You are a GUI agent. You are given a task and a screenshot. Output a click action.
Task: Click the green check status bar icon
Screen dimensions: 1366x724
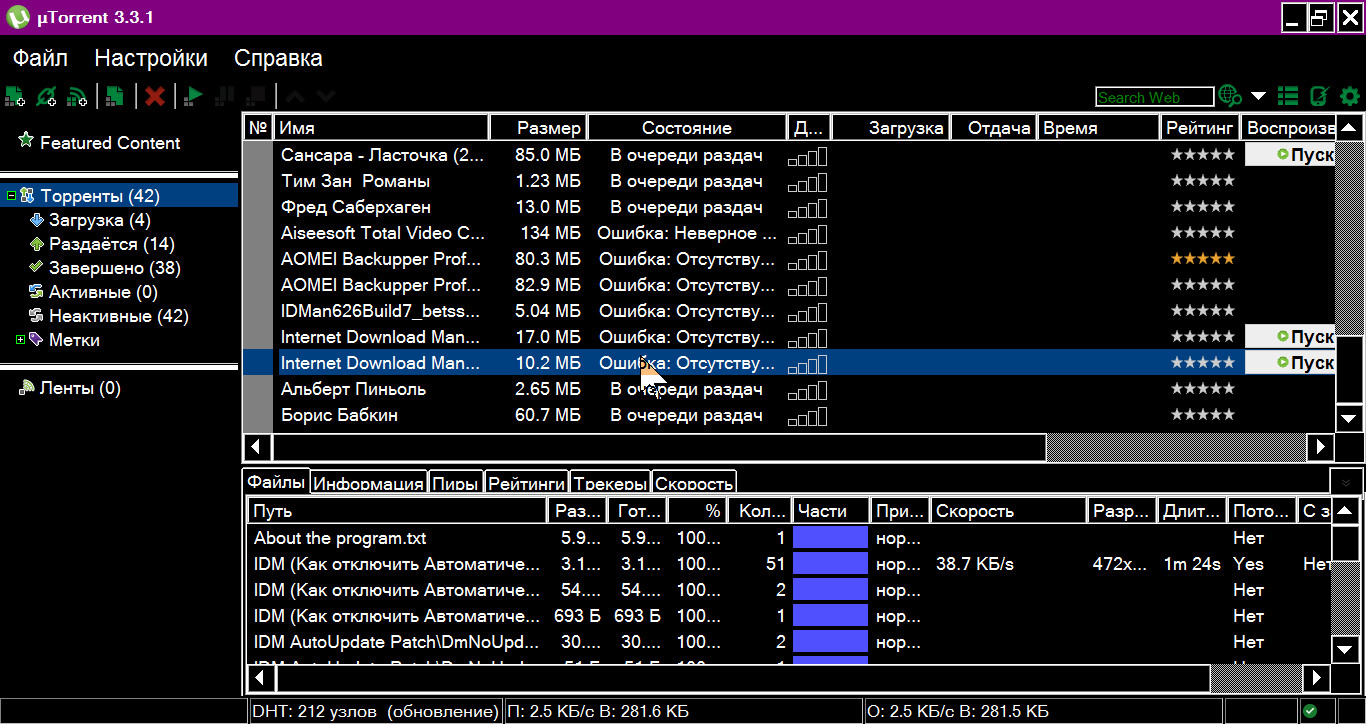[1310, 711]
